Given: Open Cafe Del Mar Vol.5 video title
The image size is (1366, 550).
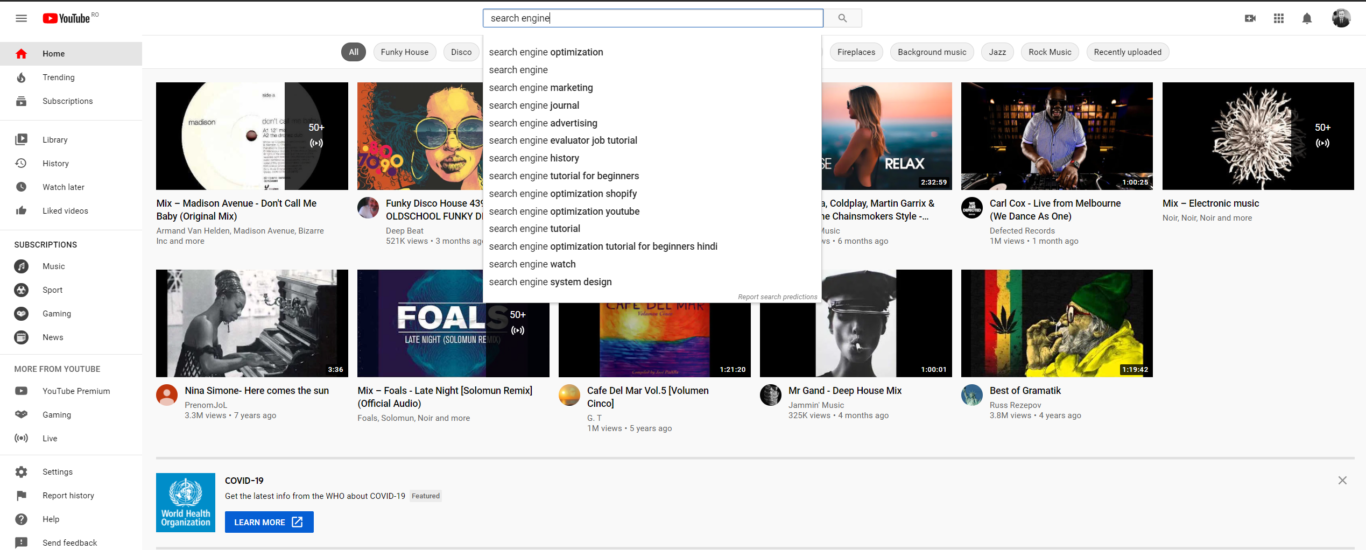Looking at the screenshot, I should click(648, 397).
